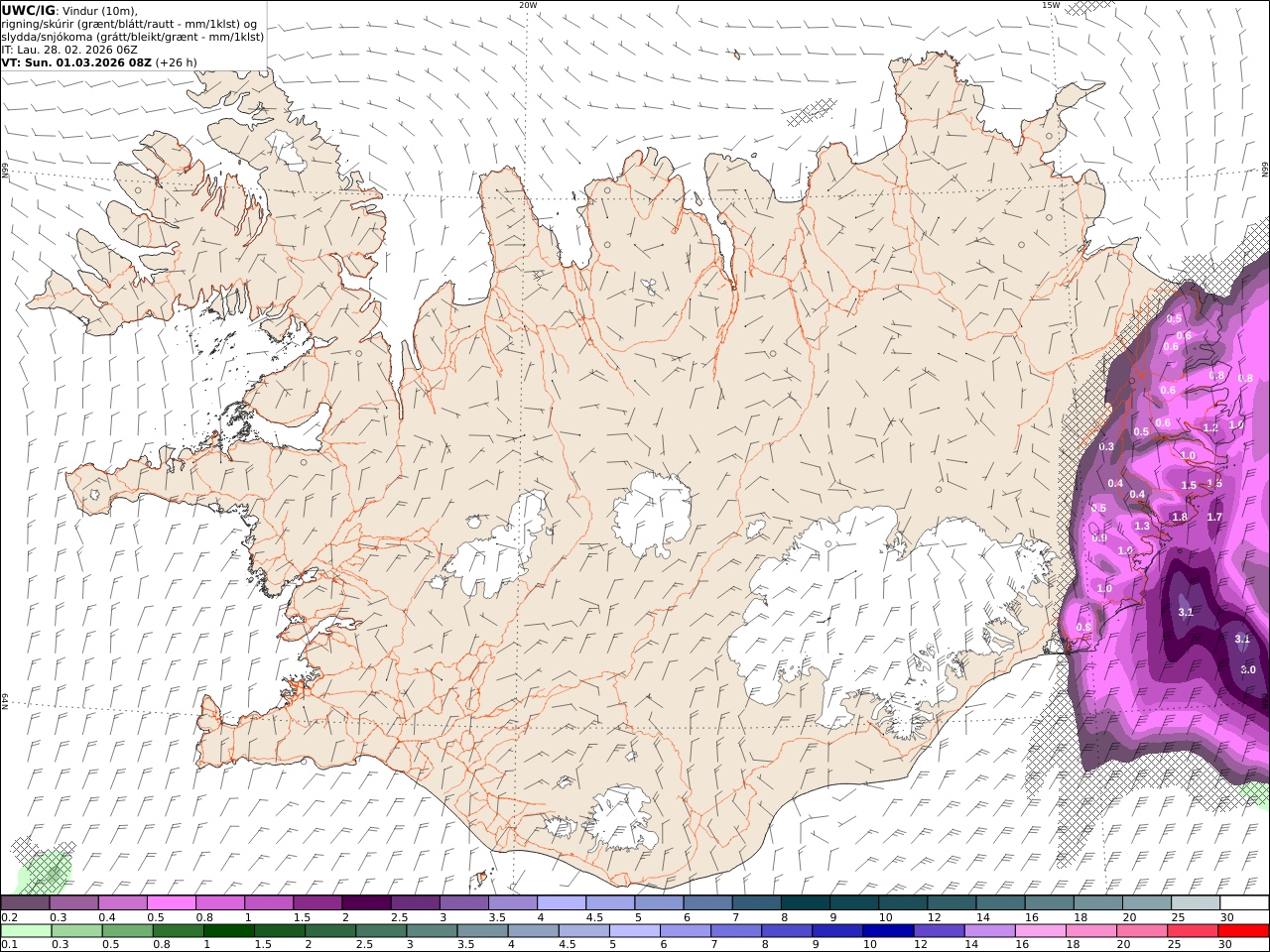Click the '1.3' precipitation value on the map
This screenshot has width=1270, height=952.
(x=1142, y=526)
